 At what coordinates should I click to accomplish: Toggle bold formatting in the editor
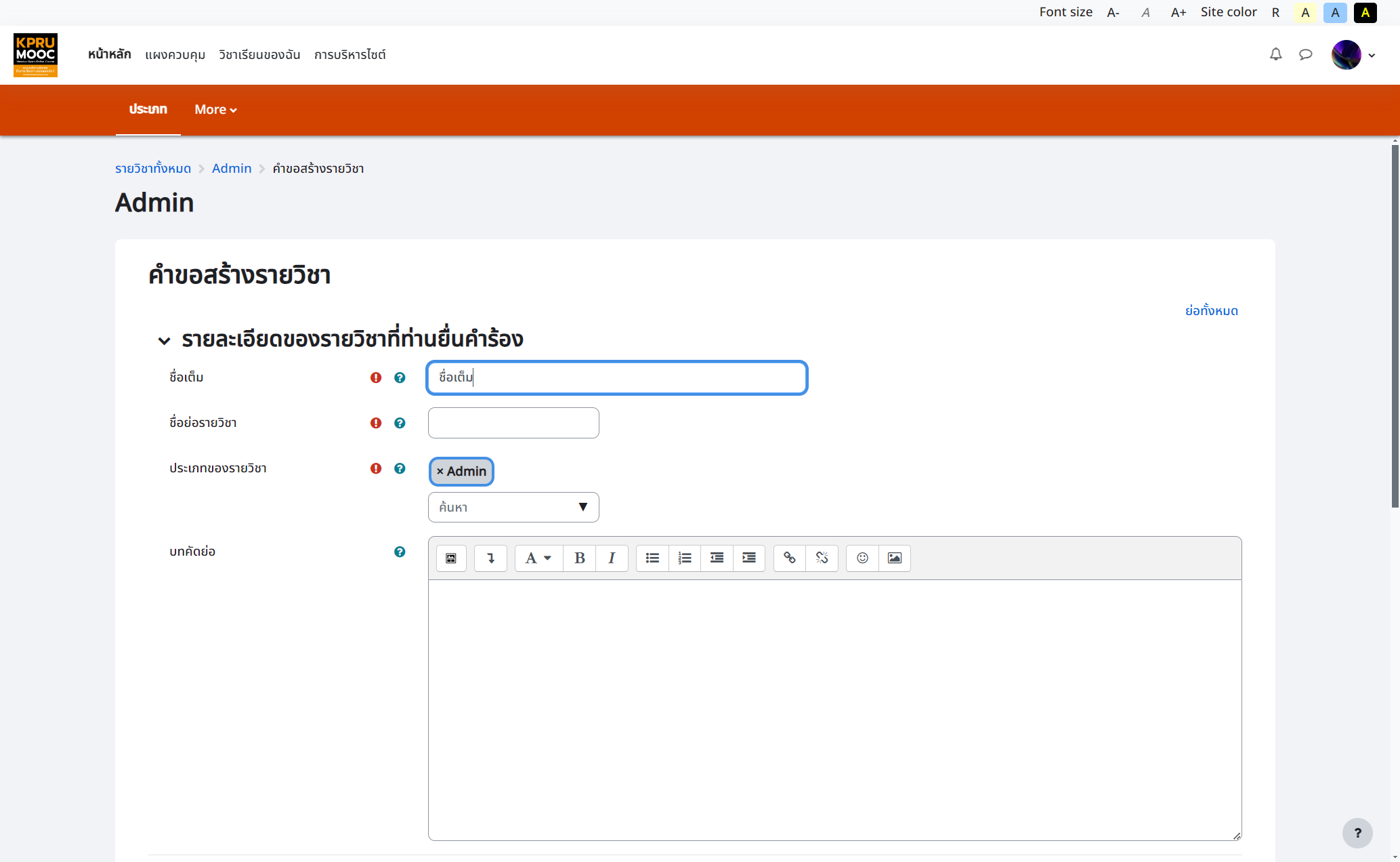click(580, 558)
